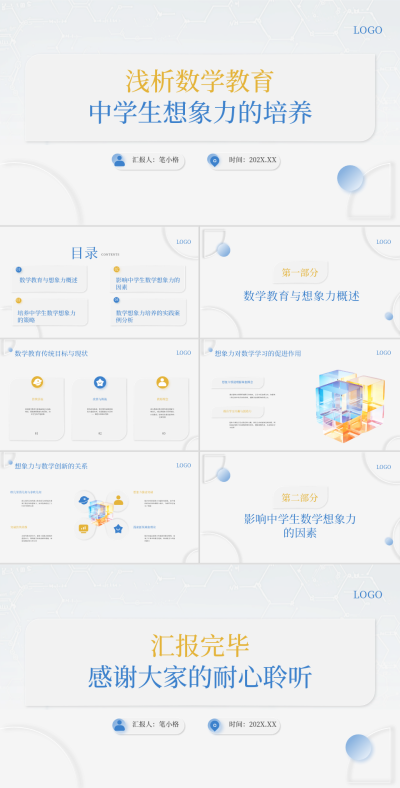Click the first card under the yellow planet icon

[37, 409]
